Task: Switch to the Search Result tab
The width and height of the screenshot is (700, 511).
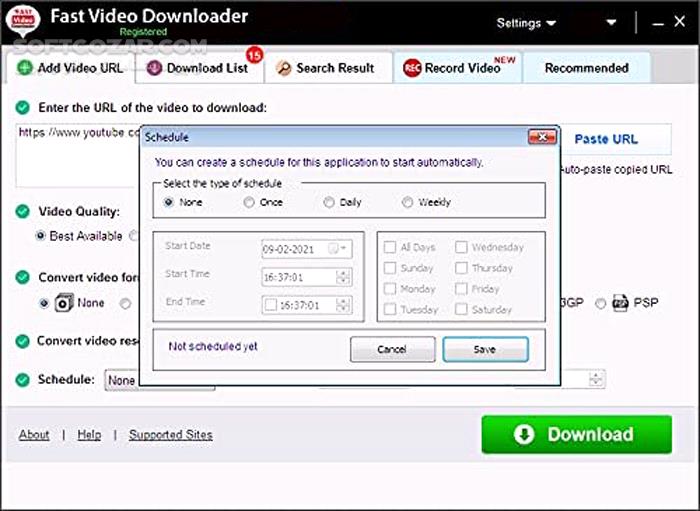Action: click(x=329, y=68)
